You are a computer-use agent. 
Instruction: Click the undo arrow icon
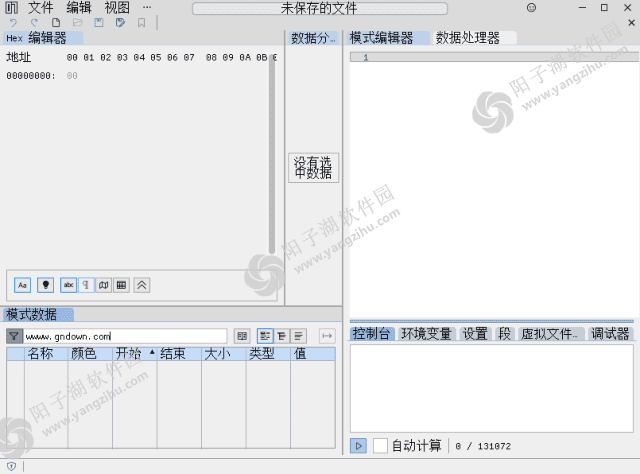(x=13, y=23)
